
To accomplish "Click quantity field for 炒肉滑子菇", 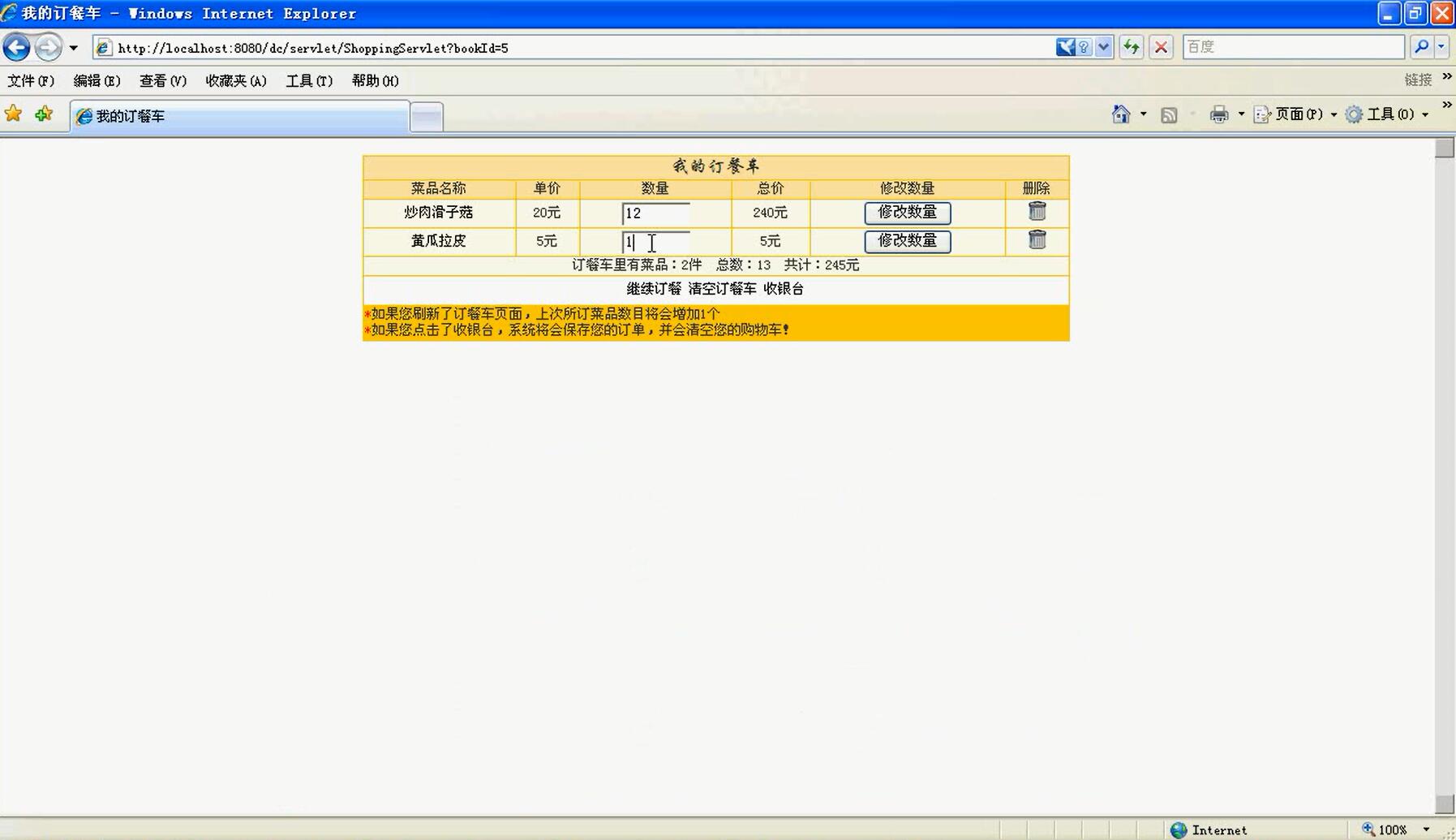I will (655, 213).
